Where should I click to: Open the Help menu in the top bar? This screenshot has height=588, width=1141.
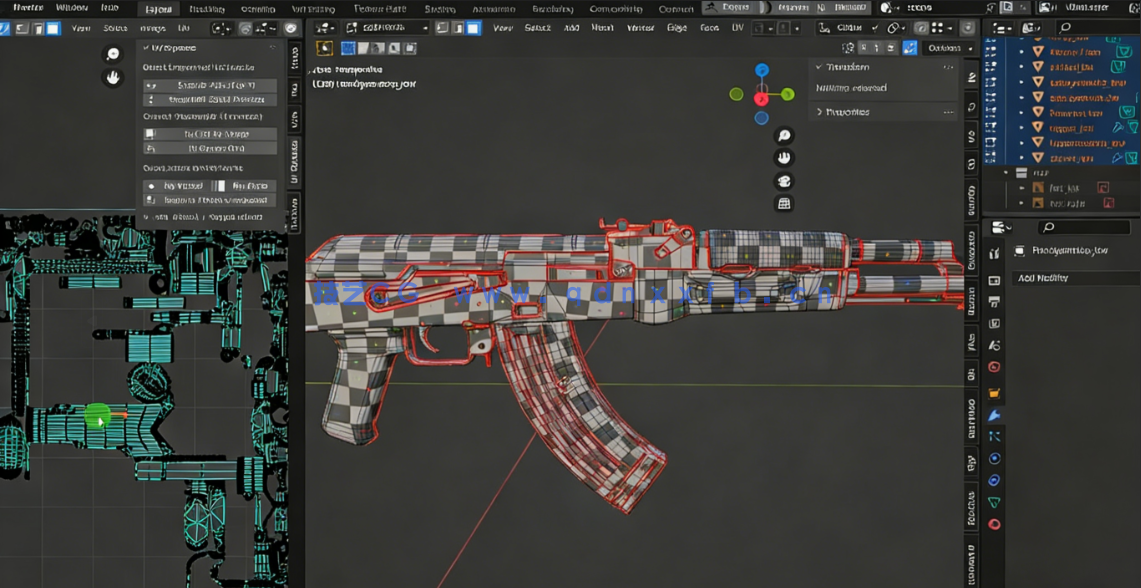pyautogui.click(x=110, y=7)
